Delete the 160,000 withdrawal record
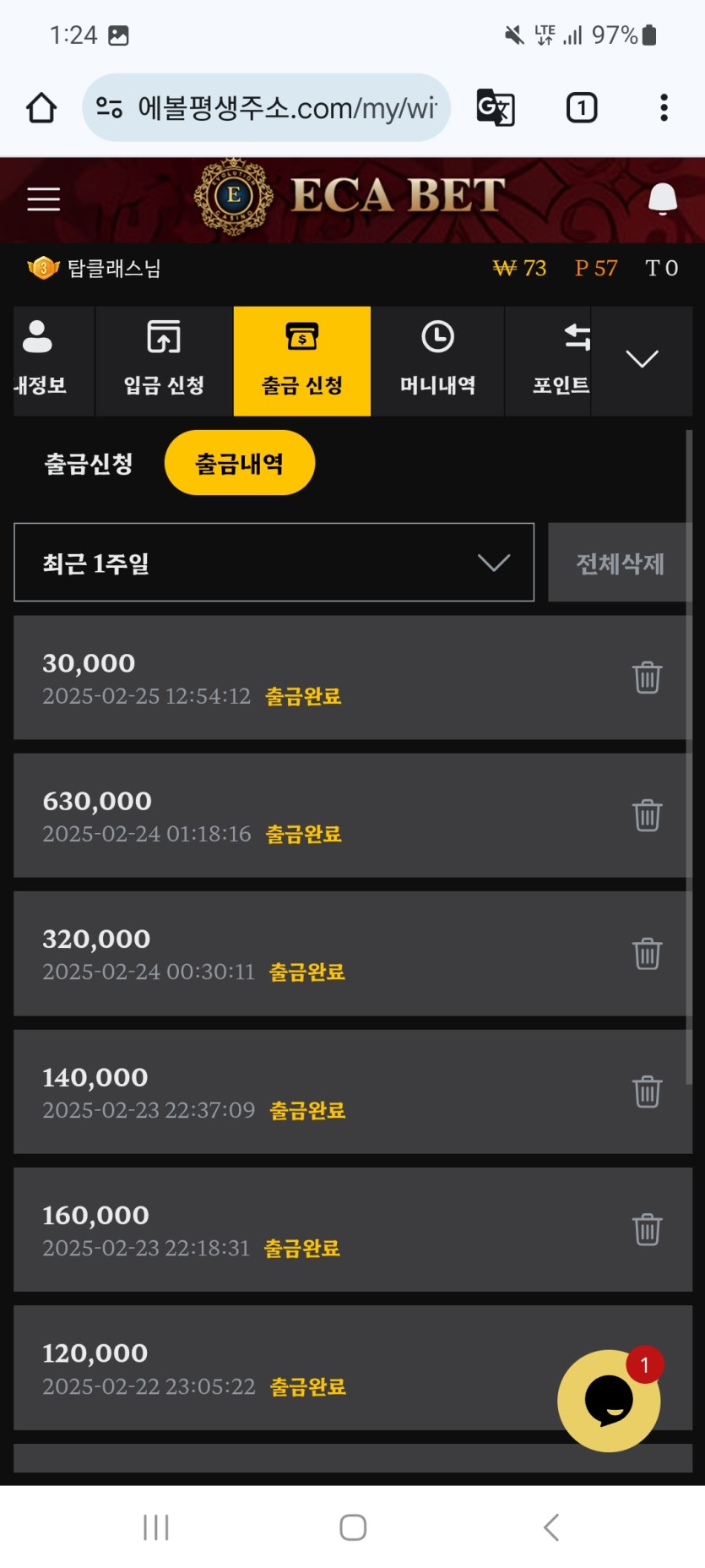Screen dimensions: 705x1568 [x=648, y=1229]
